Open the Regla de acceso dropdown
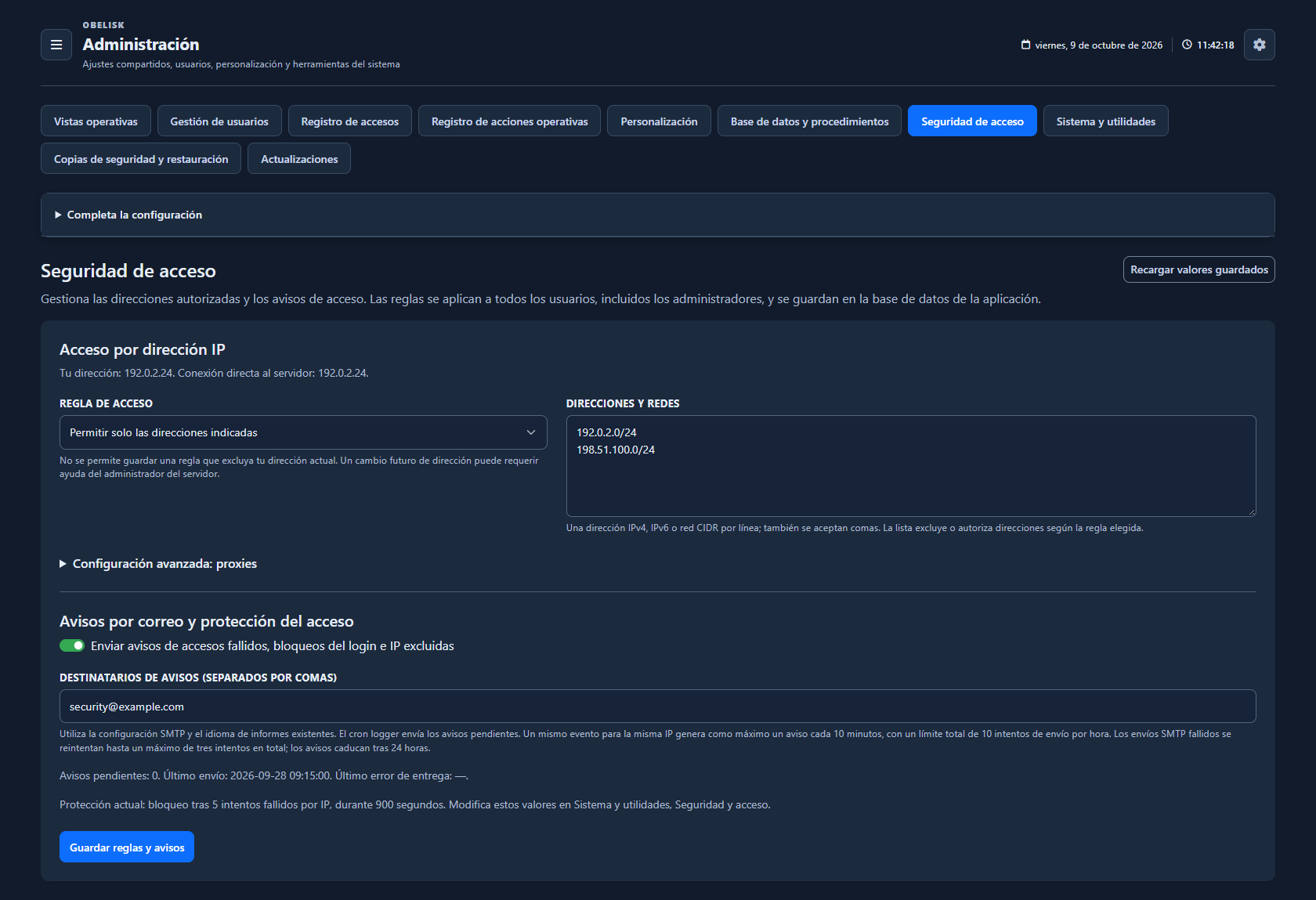 pyautogui.click(x=303, y=432)
